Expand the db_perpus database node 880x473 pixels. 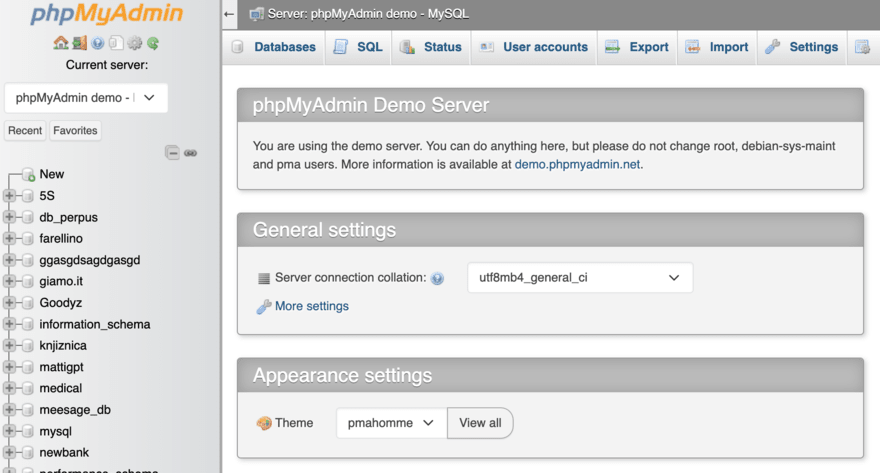pos(9,217)
